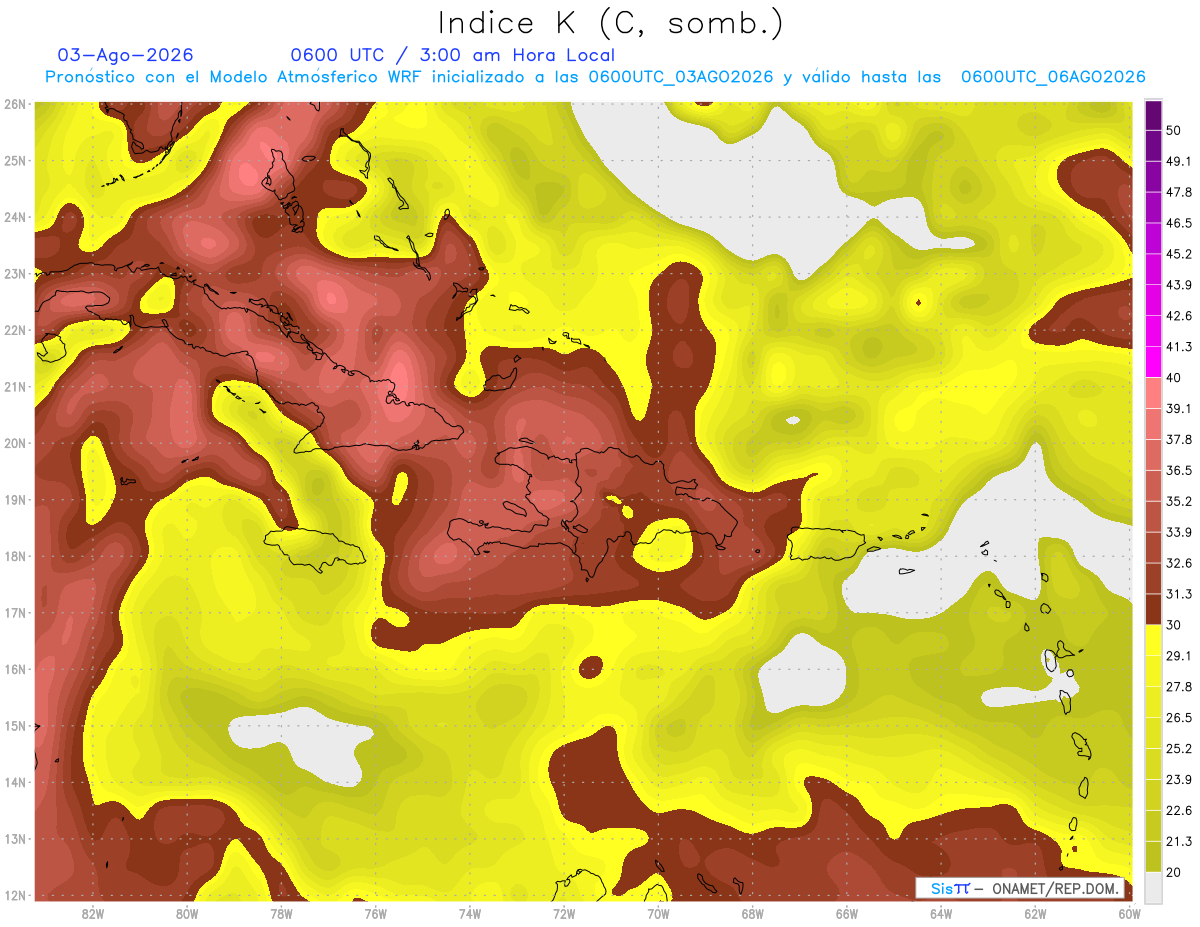Screen dimensions: 1200x927
Task: Click the latitude label '16N'
Action: 15,669
